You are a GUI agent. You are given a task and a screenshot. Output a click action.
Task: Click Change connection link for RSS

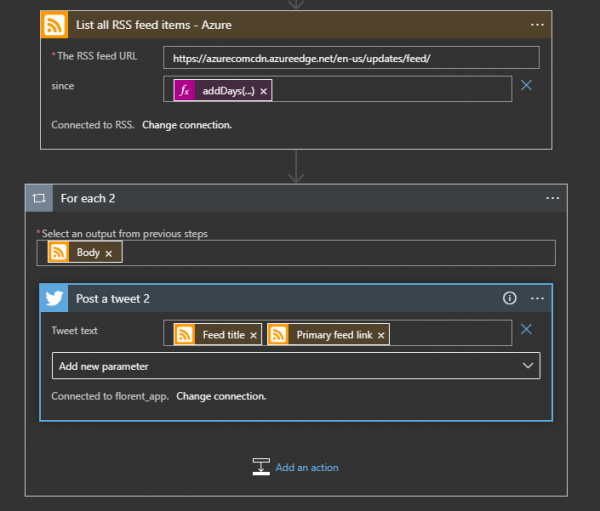click(x=187, y=125)
